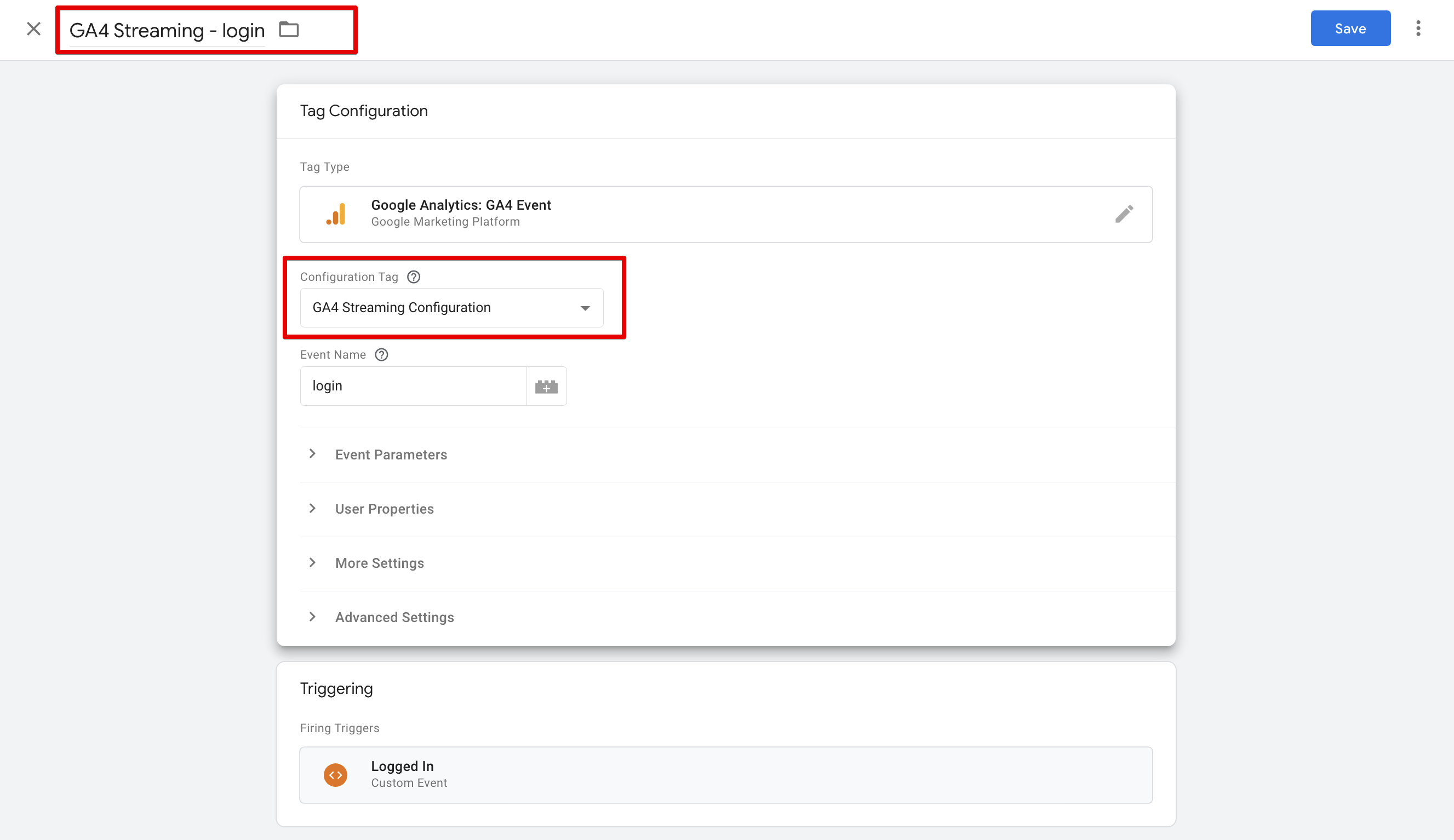This screenshot has width=1454, height=840.
Task: Click the Tag Configuration heading
Action: (364, 111)
